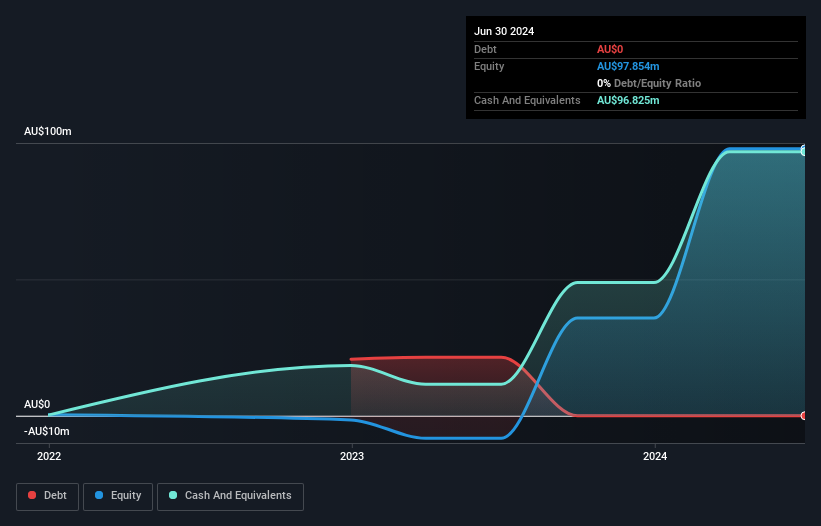The width and height of the screenshot is (821, 526).
Task: Click the 0% Debt/Equity Ratio text
Action: click(x=649, y=83)
